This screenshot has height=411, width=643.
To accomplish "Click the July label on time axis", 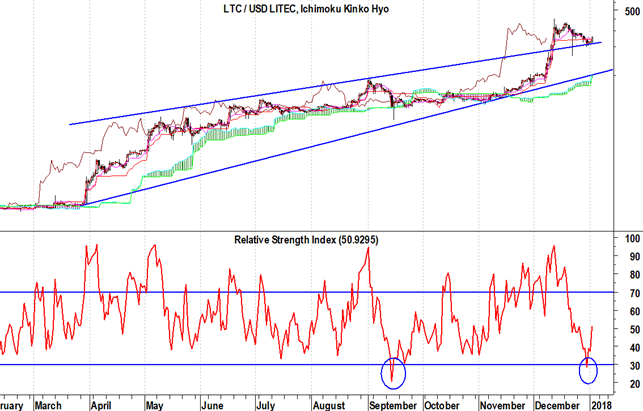I will (x=265, y=405).
